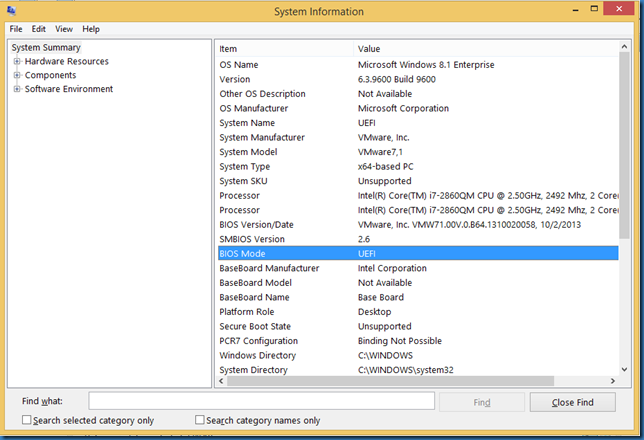Select the highlighted BIOS Mode row

pyautogui.click(x=418, y=253)
